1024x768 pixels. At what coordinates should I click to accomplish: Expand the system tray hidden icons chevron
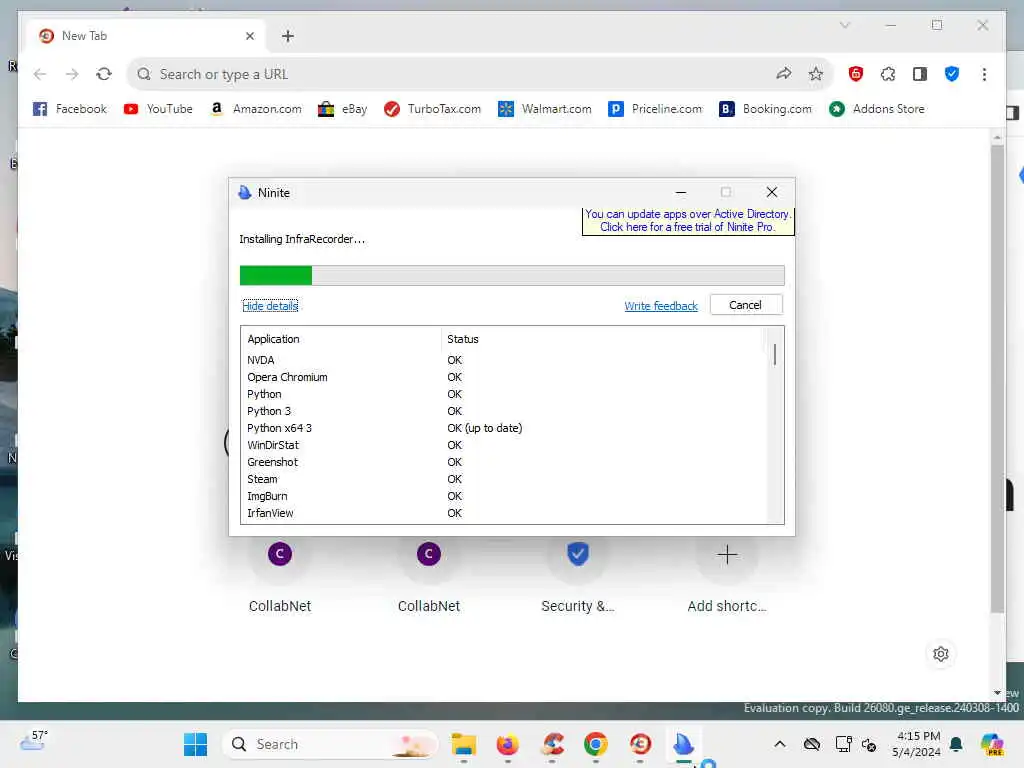pos(780,744)
